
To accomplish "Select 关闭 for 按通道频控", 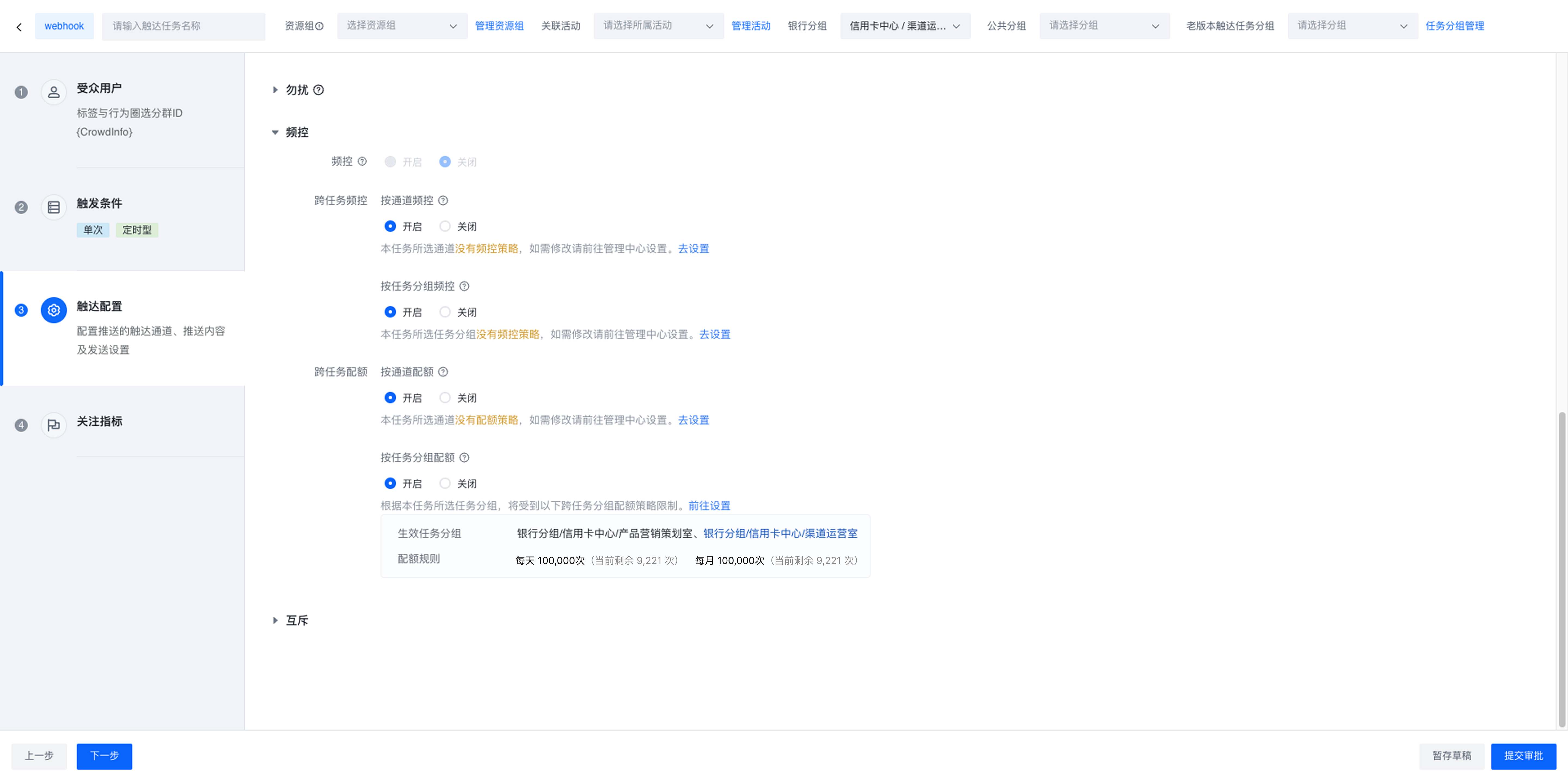I will coord(445,226).
